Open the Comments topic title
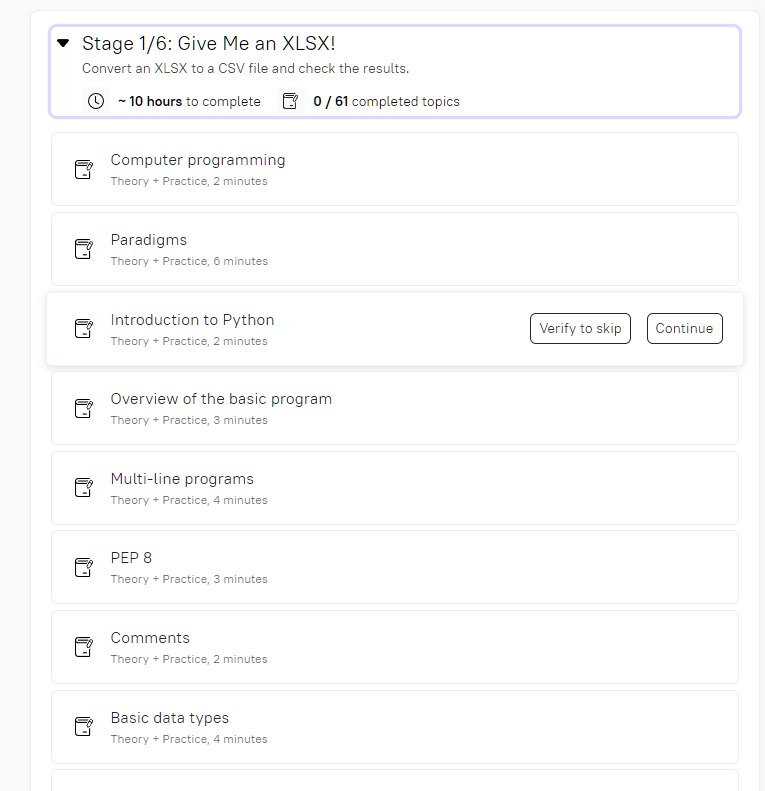This screenshot has width=765, height=791. click(150, 638)
